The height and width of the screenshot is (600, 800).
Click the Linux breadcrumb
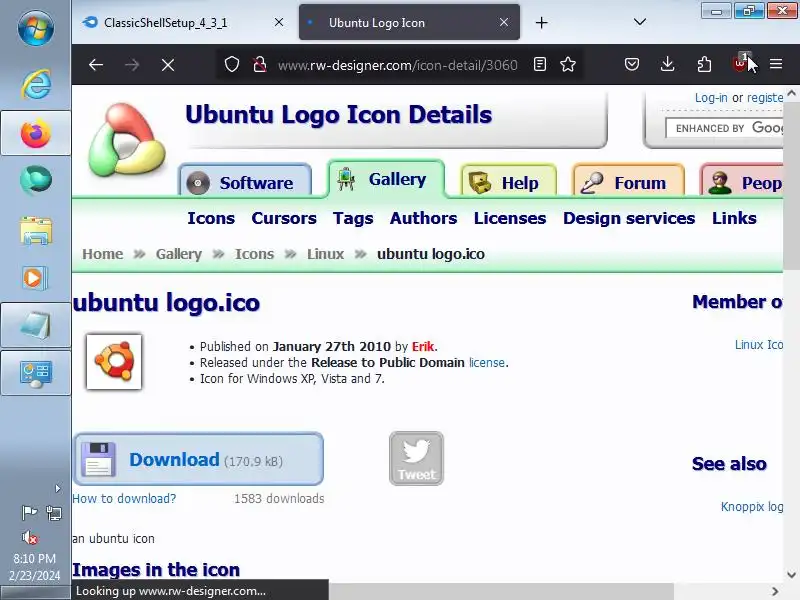click(325, 254)
